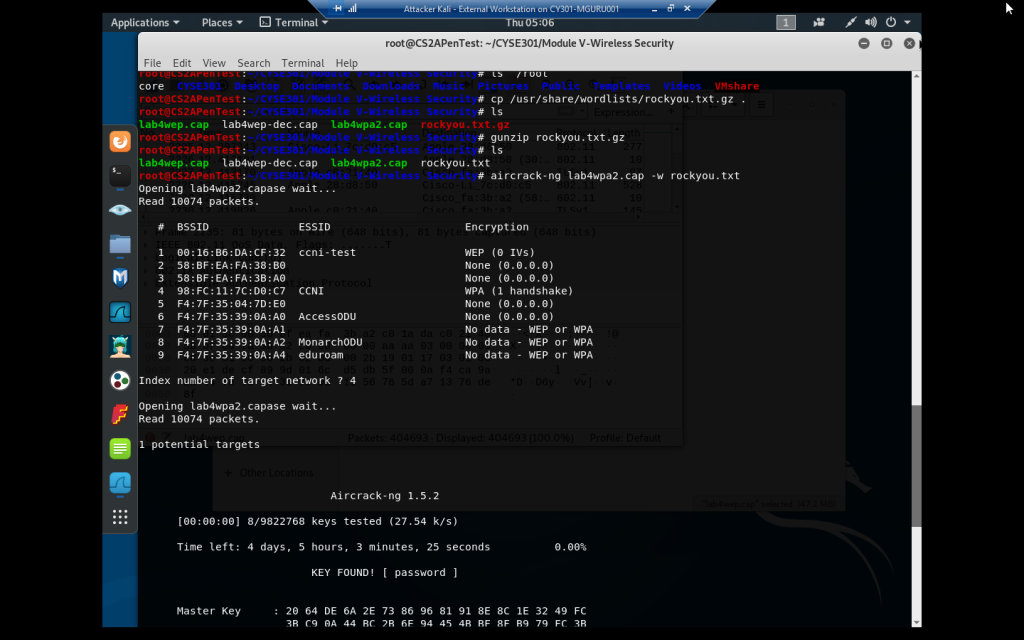Screen dimensions: 1024x640
Task: Click the AccessODU ESSID text
Action: (x=327, y=317)
